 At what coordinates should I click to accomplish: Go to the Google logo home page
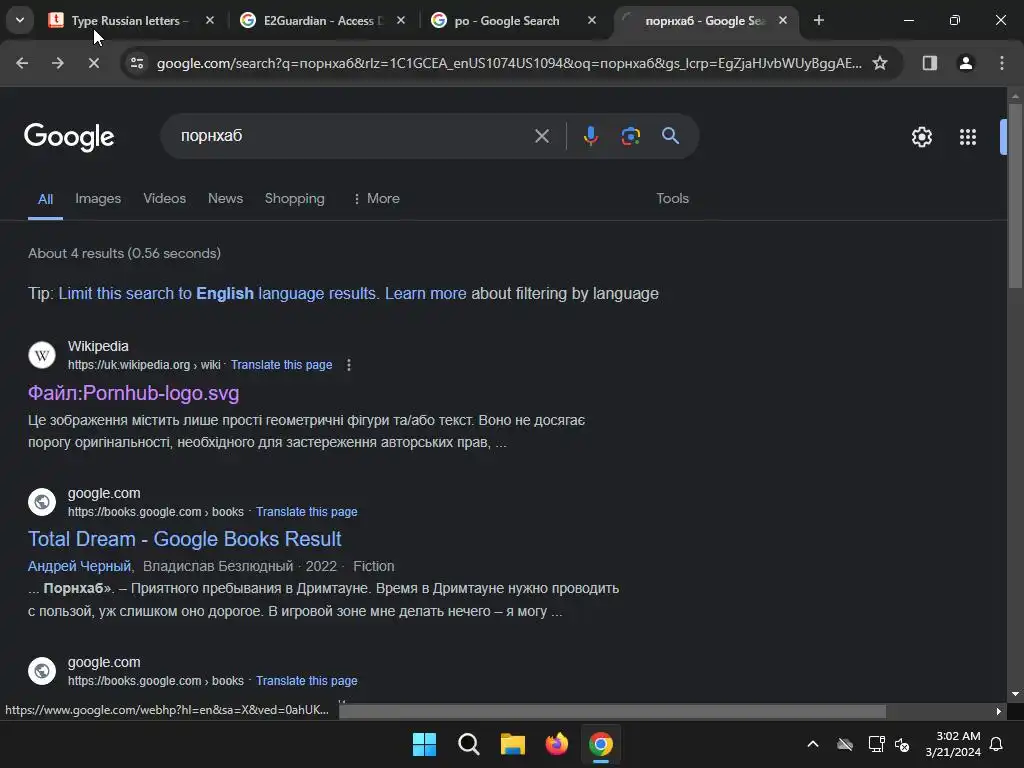69,136
